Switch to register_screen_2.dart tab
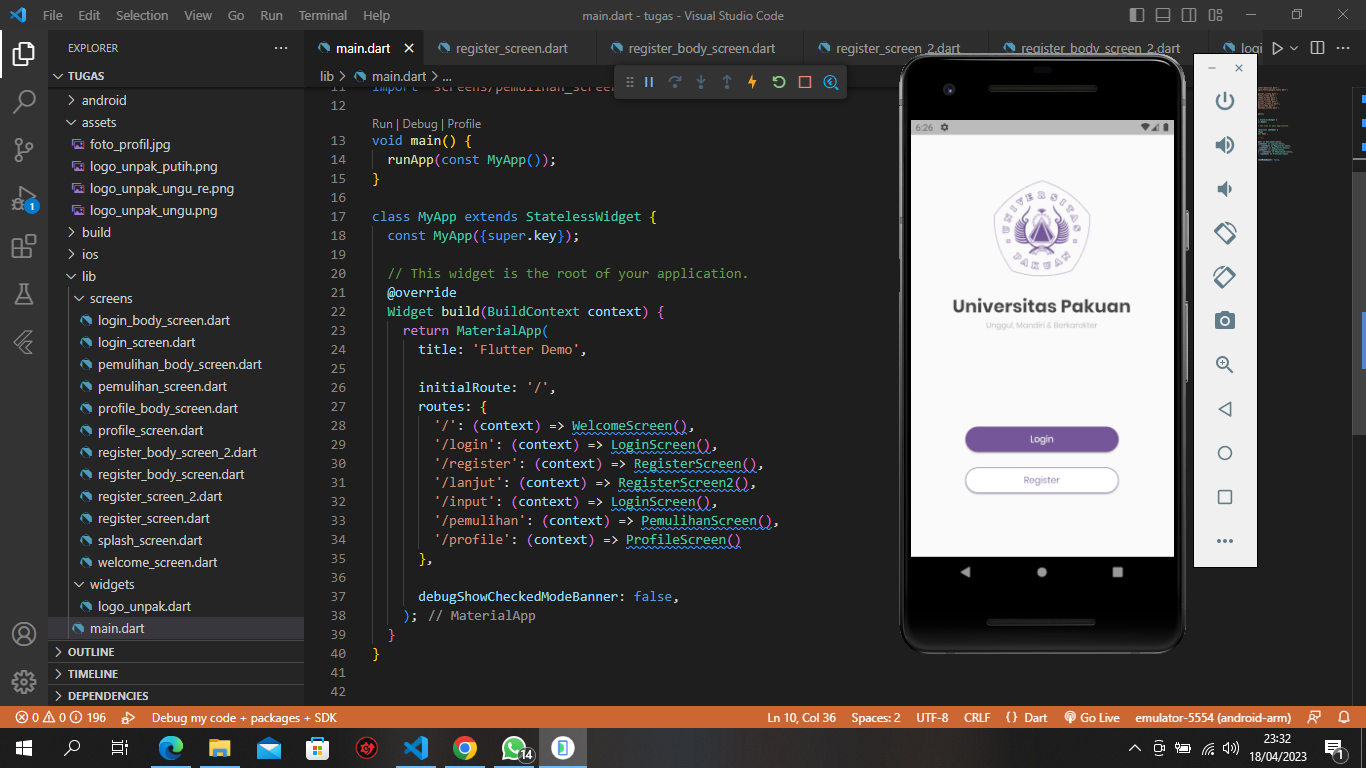1366x768 pixels. (897, 48)
